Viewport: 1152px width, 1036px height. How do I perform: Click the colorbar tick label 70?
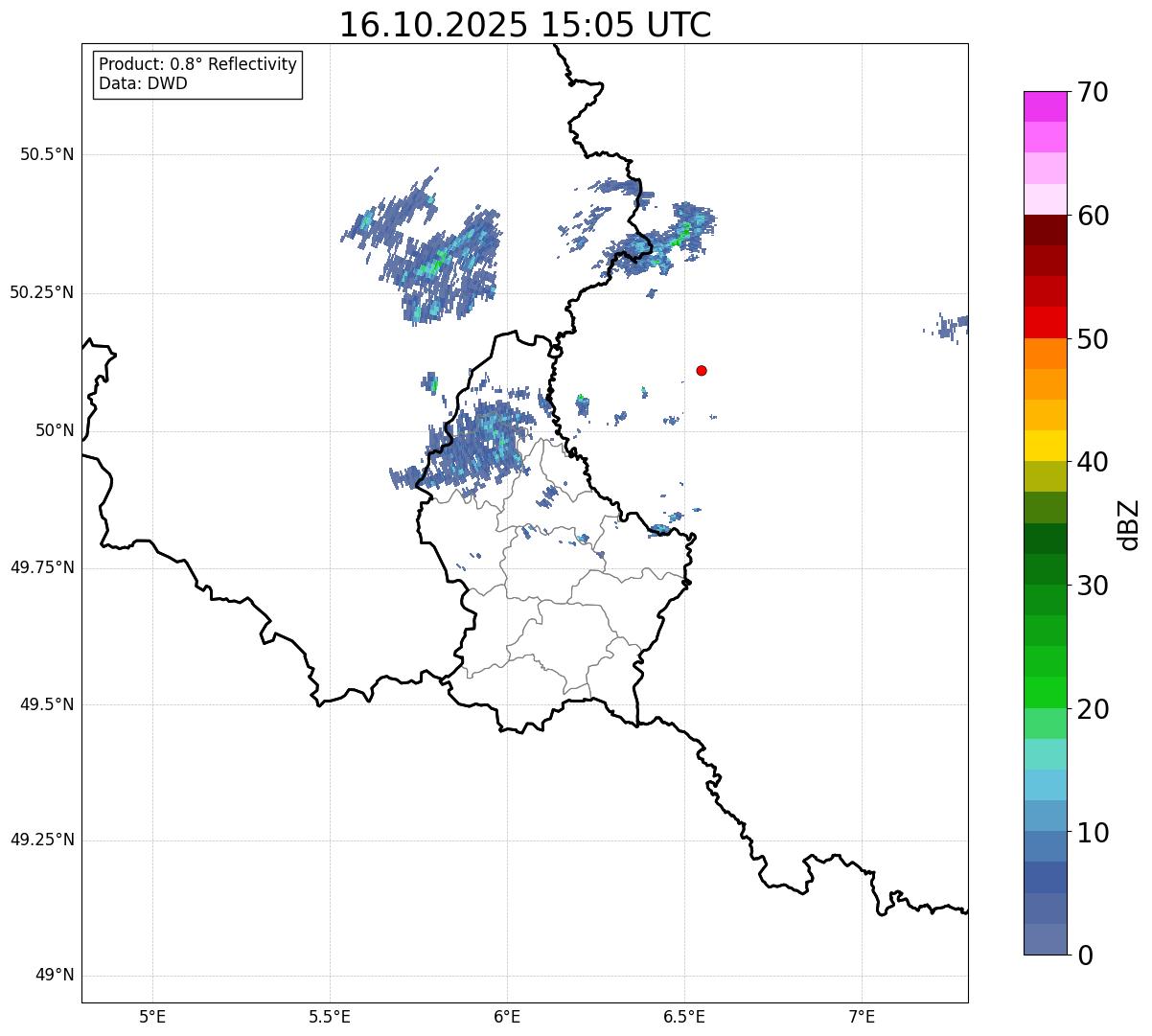coord(1093,92)
